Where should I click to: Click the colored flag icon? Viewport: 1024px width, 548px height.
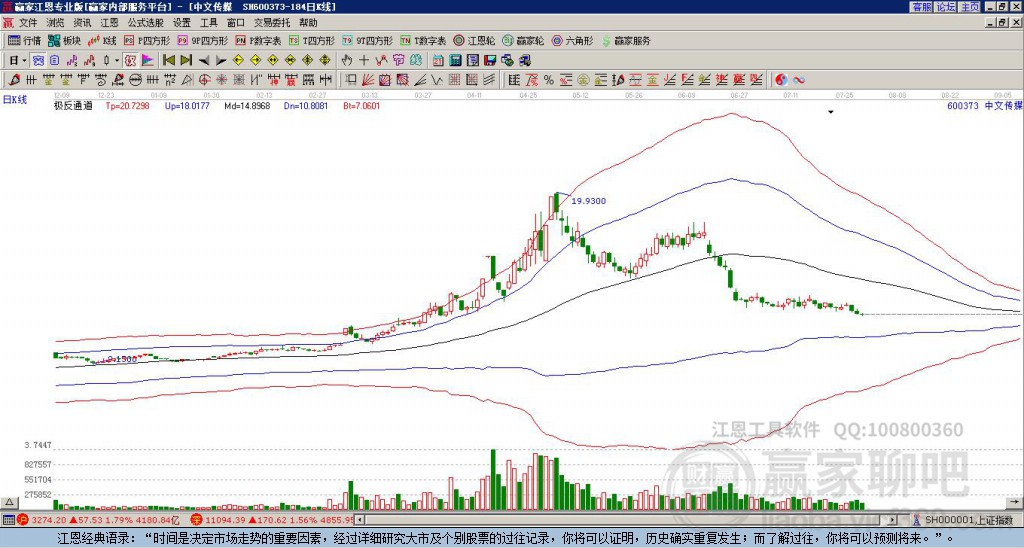[x=148, y=60]
